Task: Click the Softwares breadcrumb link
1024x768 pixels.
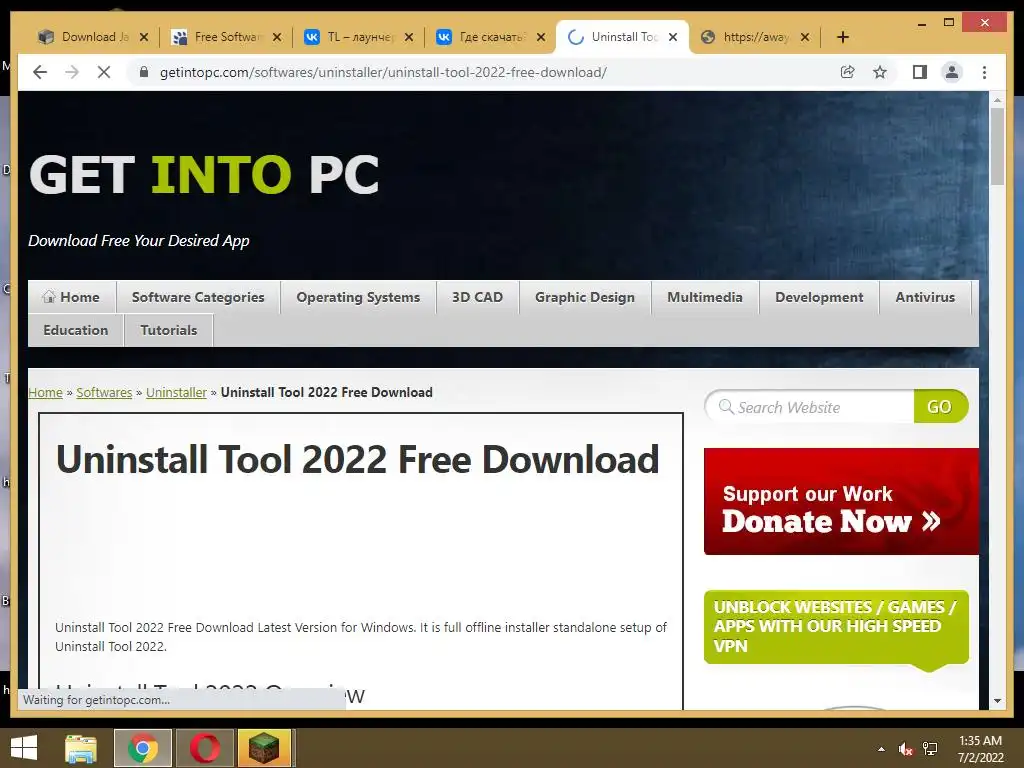Action: coord(104,392)
